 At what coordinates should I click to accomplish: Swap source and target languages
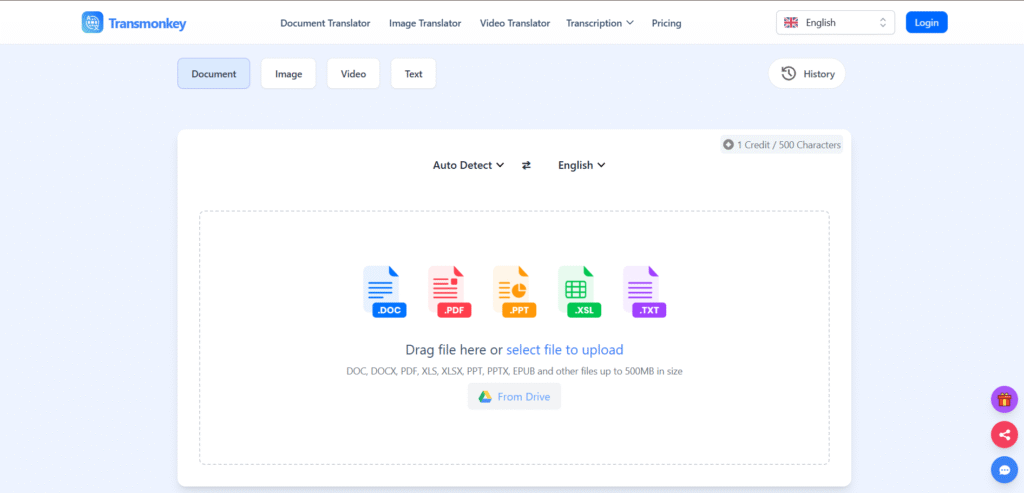(x=526, y=165)
